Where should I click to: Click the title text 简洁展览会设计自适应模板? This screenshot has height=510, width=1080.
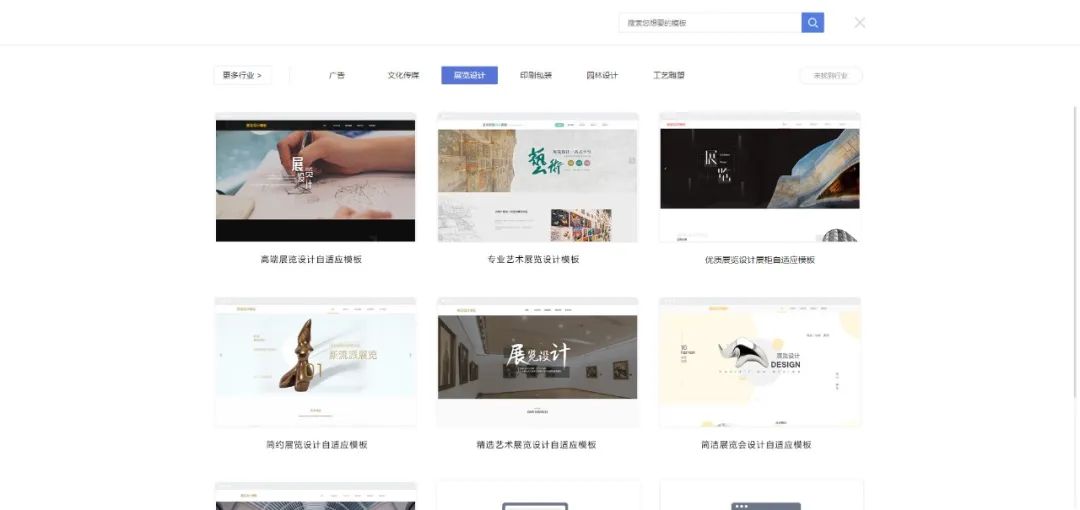[756, 445]
